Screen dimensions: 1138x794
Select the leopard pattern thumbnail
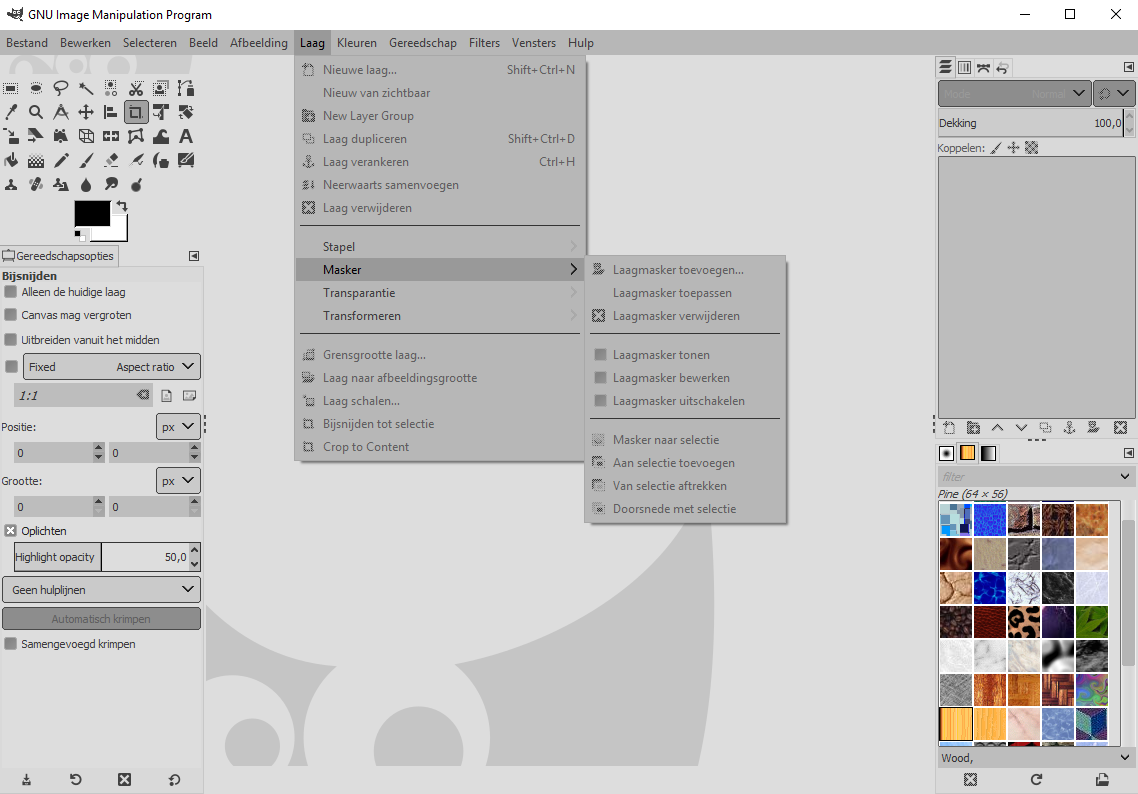pos(1024,622)
